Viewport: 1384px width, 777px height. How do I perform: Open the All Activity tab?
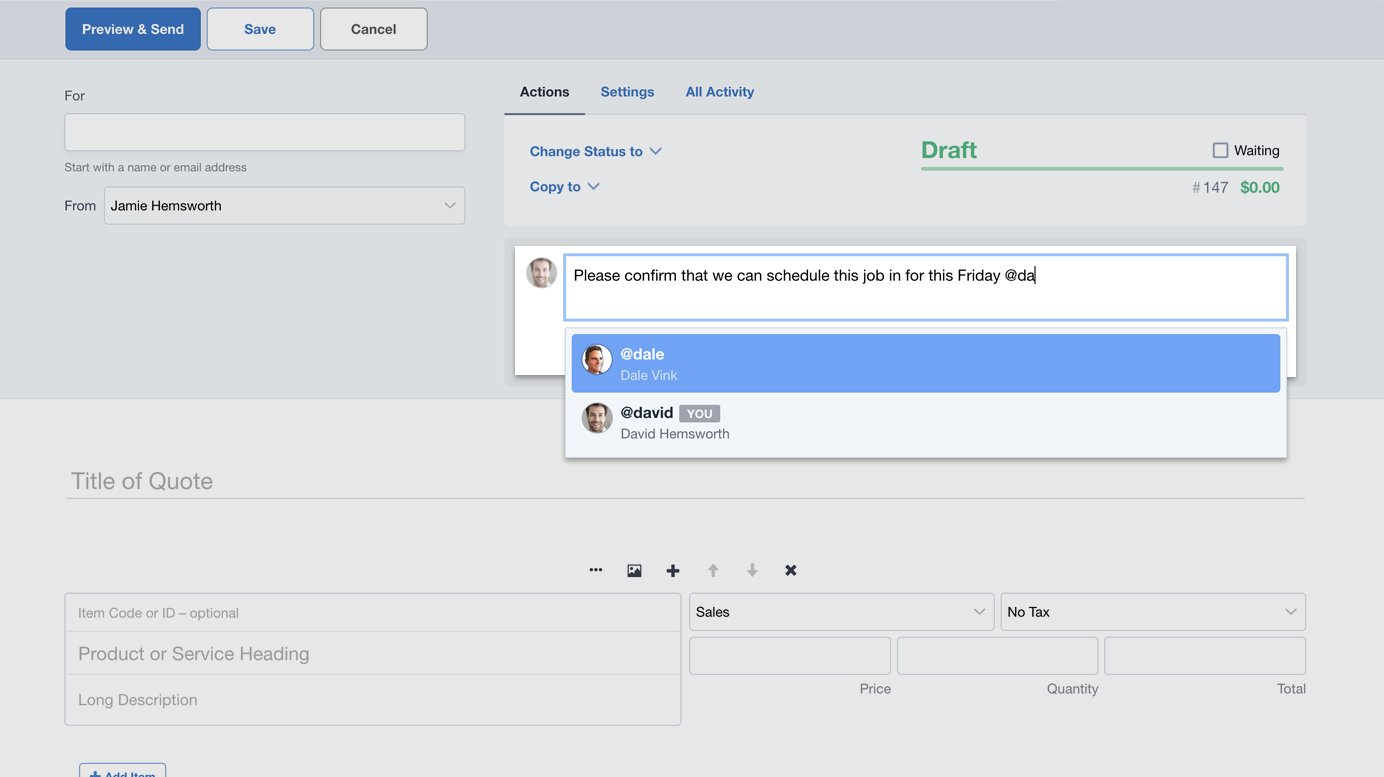[x=719, y=91]
